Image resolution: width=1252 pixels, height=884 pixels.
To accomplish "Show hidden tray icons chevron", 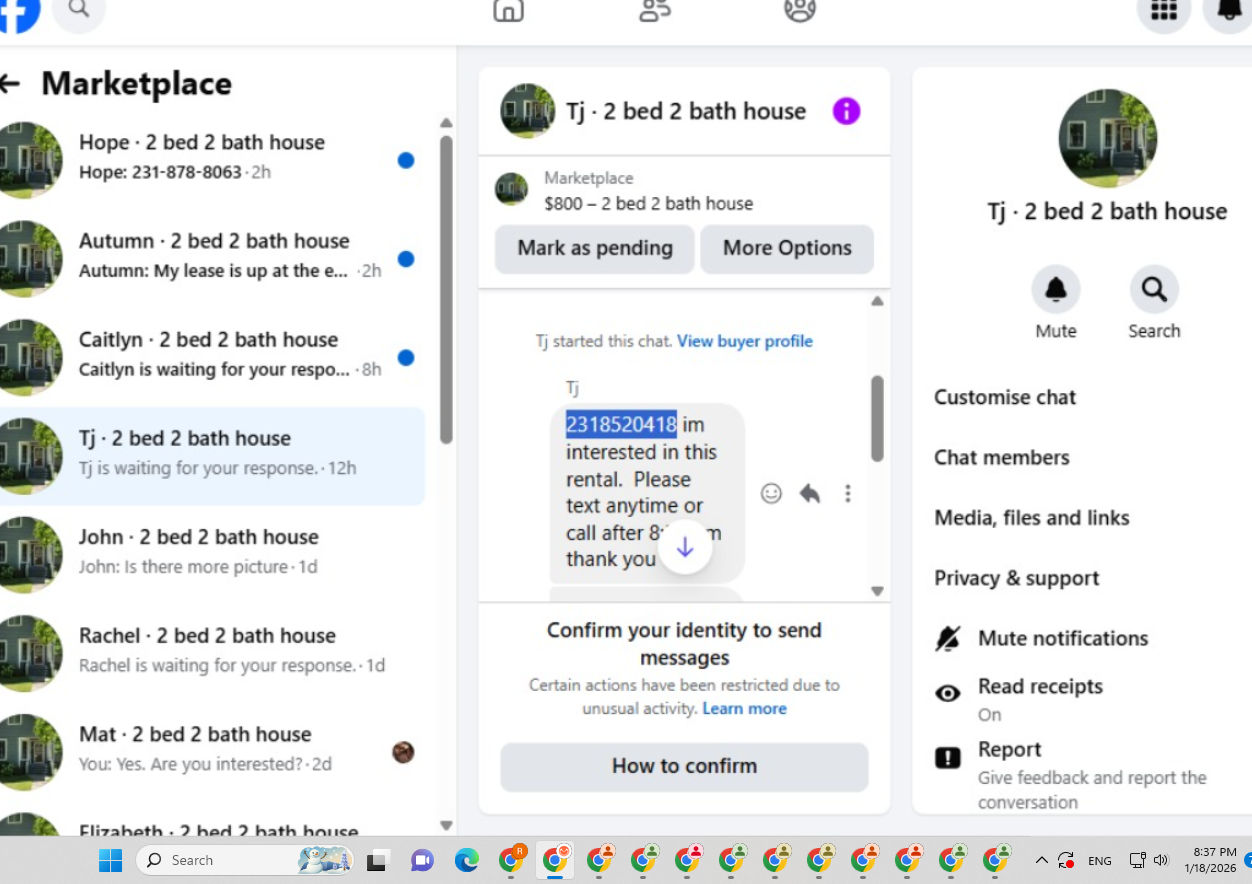I will pyautogui.click(x=1041, y=860).
